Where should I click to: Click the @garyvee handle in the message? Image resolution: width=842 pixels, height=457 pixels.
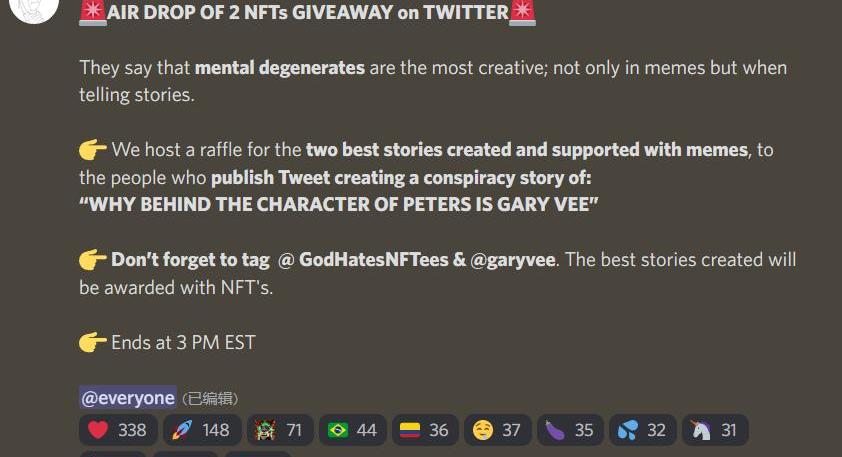coord(512,260)
